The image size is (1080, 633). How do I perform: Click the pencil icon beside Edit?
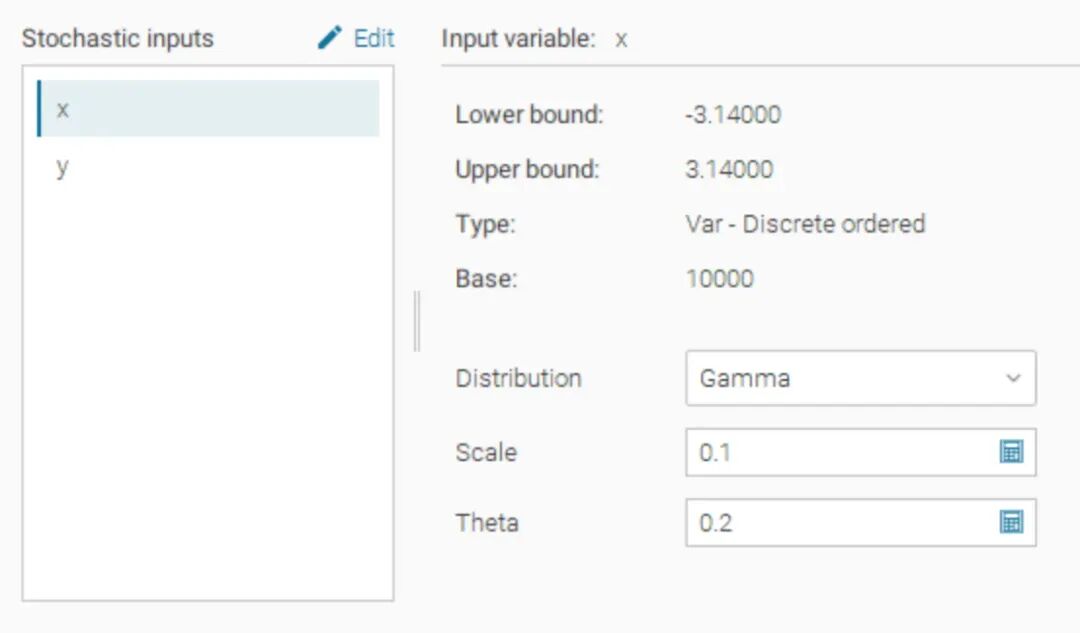pyautogui.click(x=329, y=38)
